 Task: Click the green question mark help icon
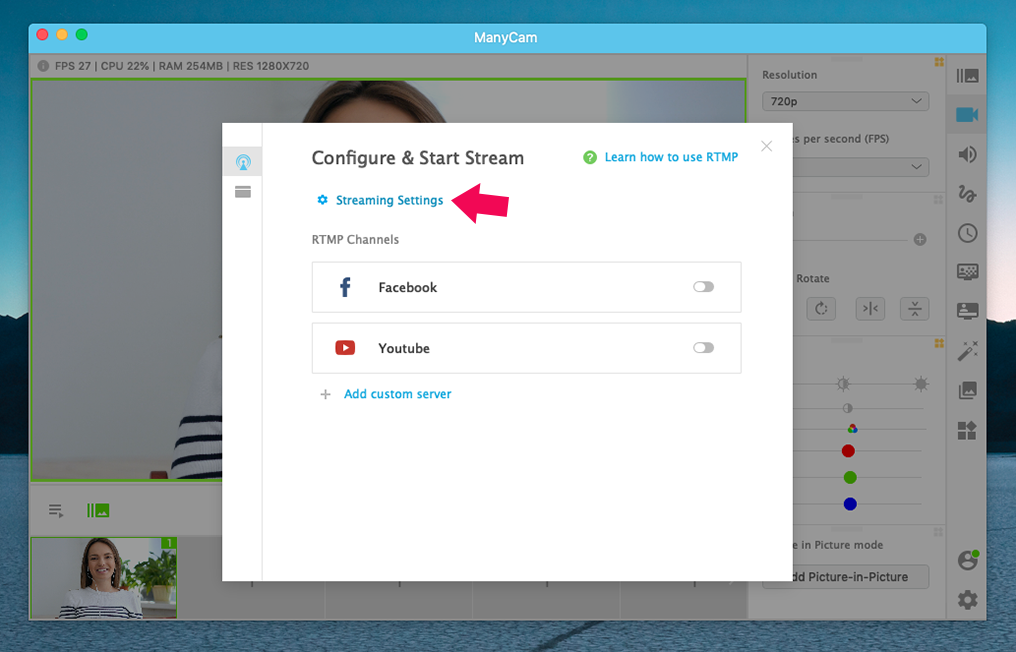(x=590, y=157)
